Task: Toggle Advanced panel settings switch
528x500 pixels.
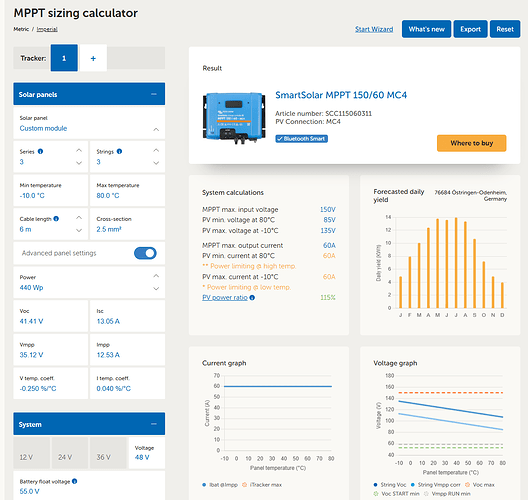Action: (x=145, y=253)
